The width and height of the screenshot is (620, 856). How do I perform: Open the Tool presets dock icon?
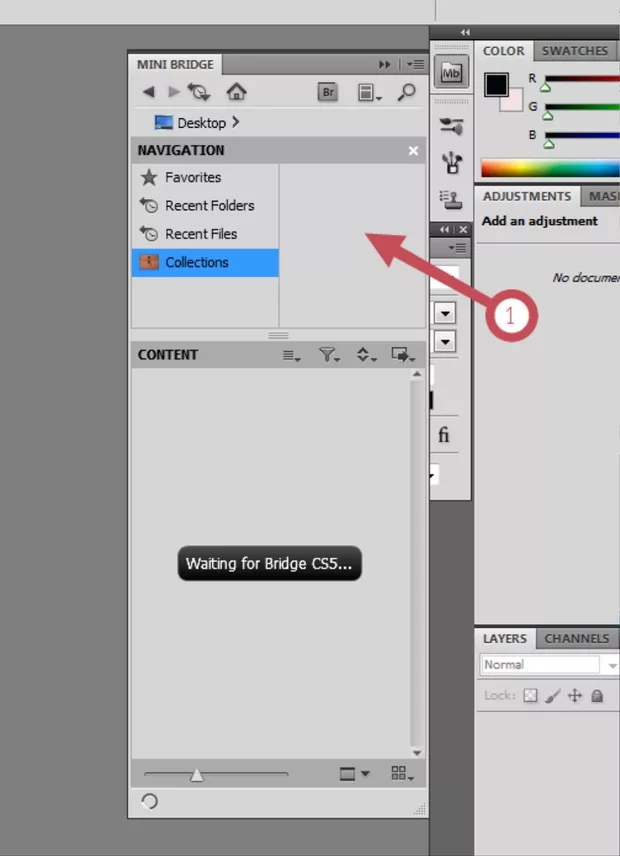451,162
